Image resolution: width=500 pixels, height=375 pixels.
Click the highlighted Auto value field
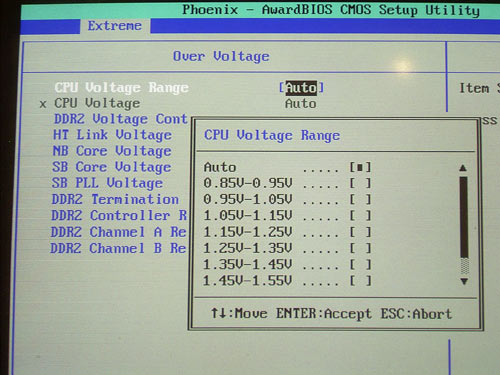pos(301,88)
